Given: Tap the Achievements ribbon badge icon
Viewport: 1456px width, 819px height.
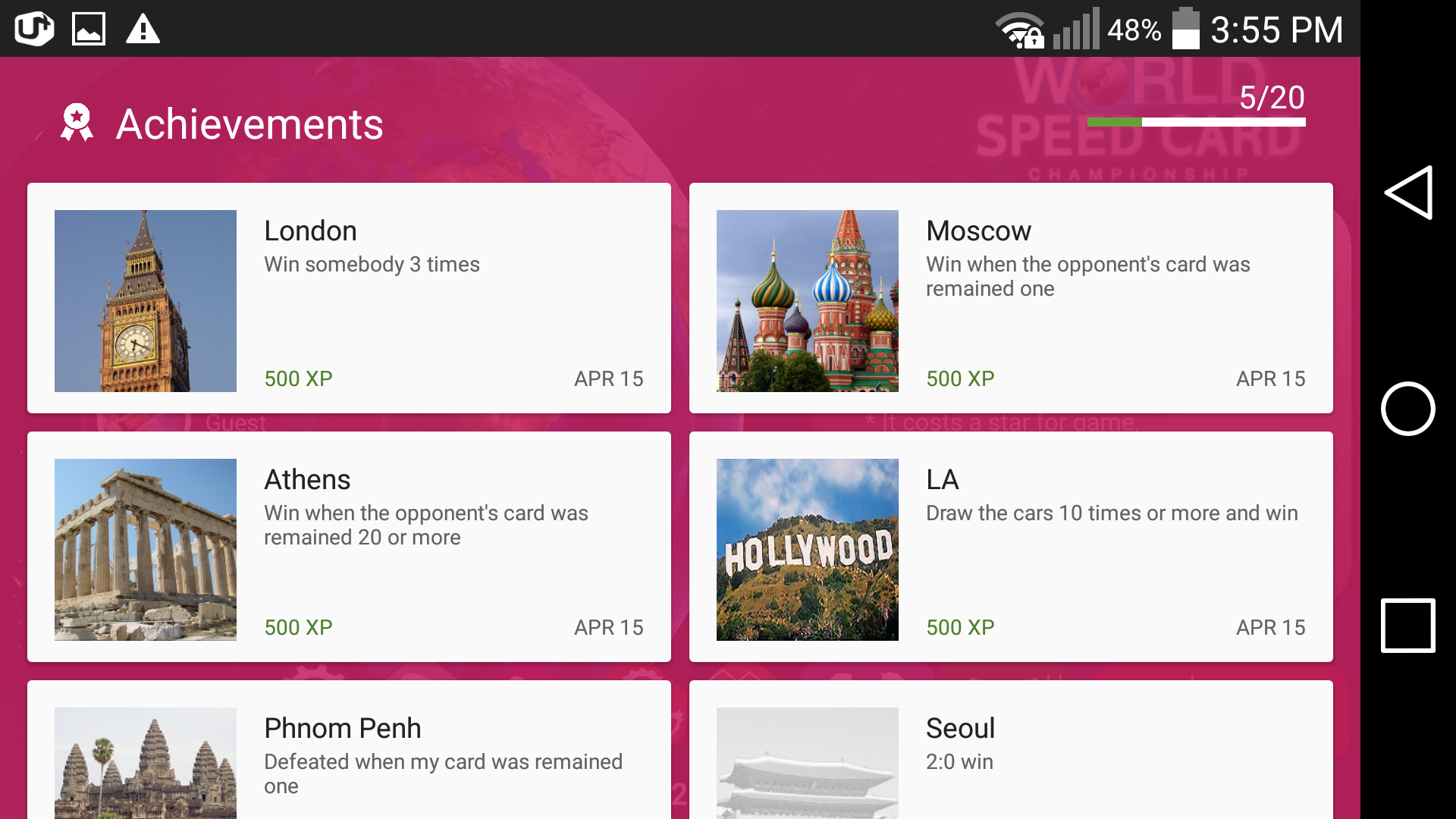Looking at the screenshot, I should coord(77,123).
